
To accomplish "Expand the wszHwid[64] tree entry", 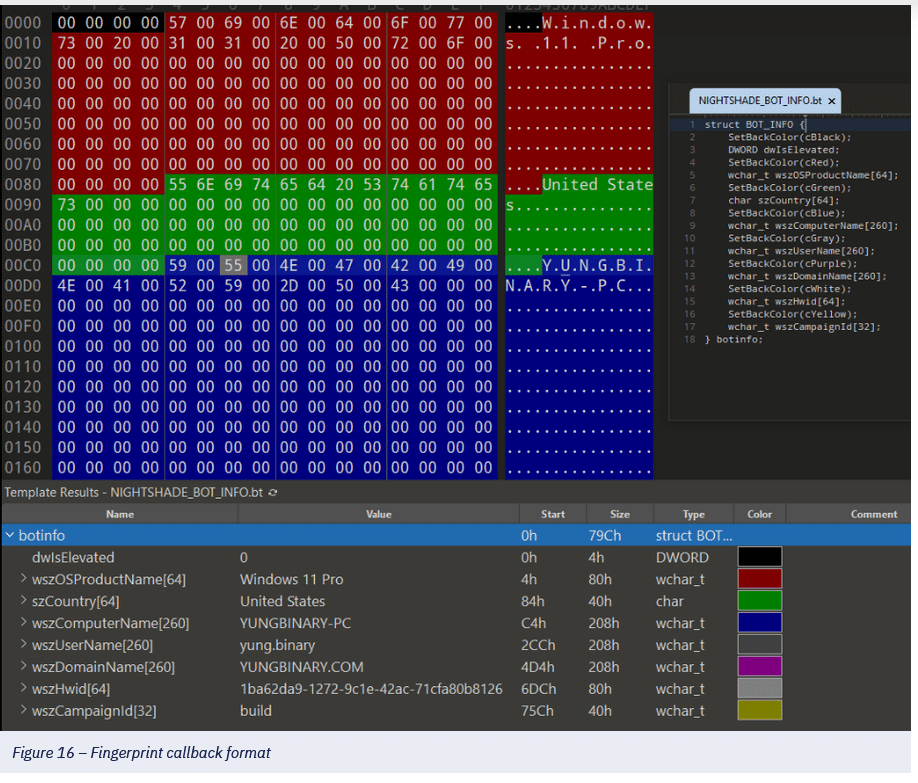I will [x=24, y=689].
